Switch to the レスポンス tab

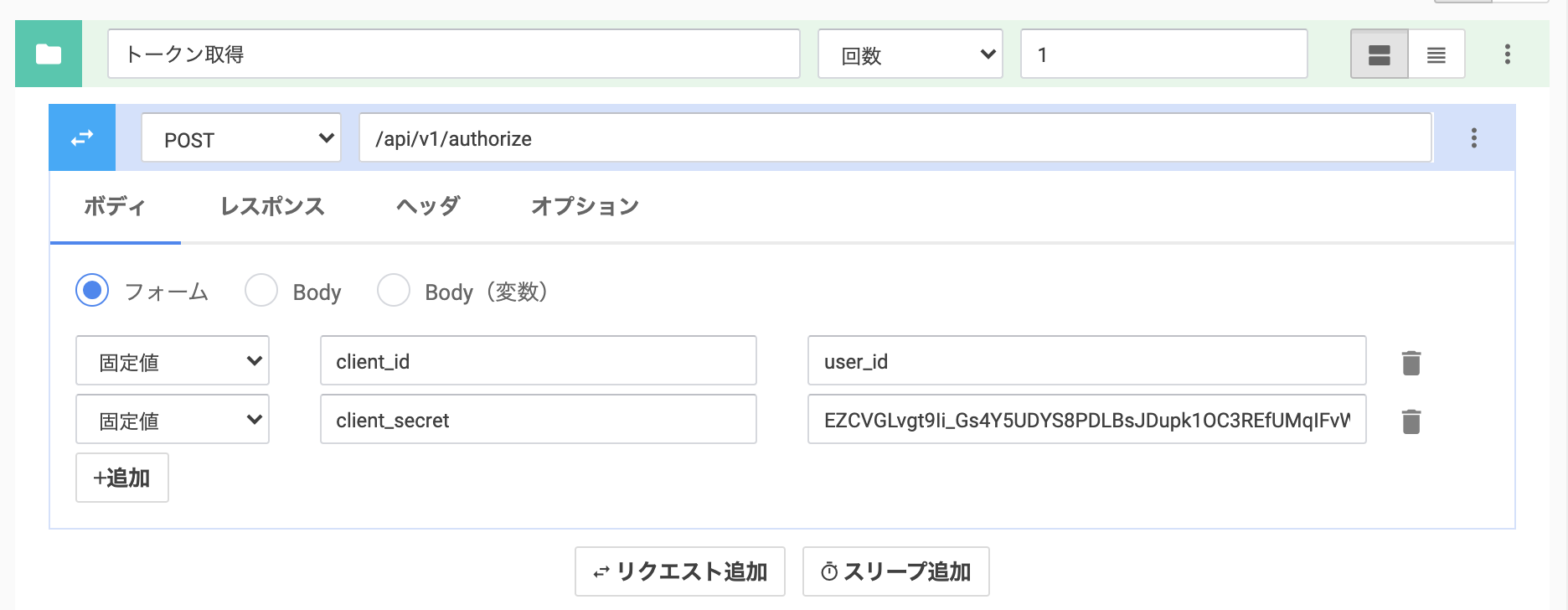[272, 206]
